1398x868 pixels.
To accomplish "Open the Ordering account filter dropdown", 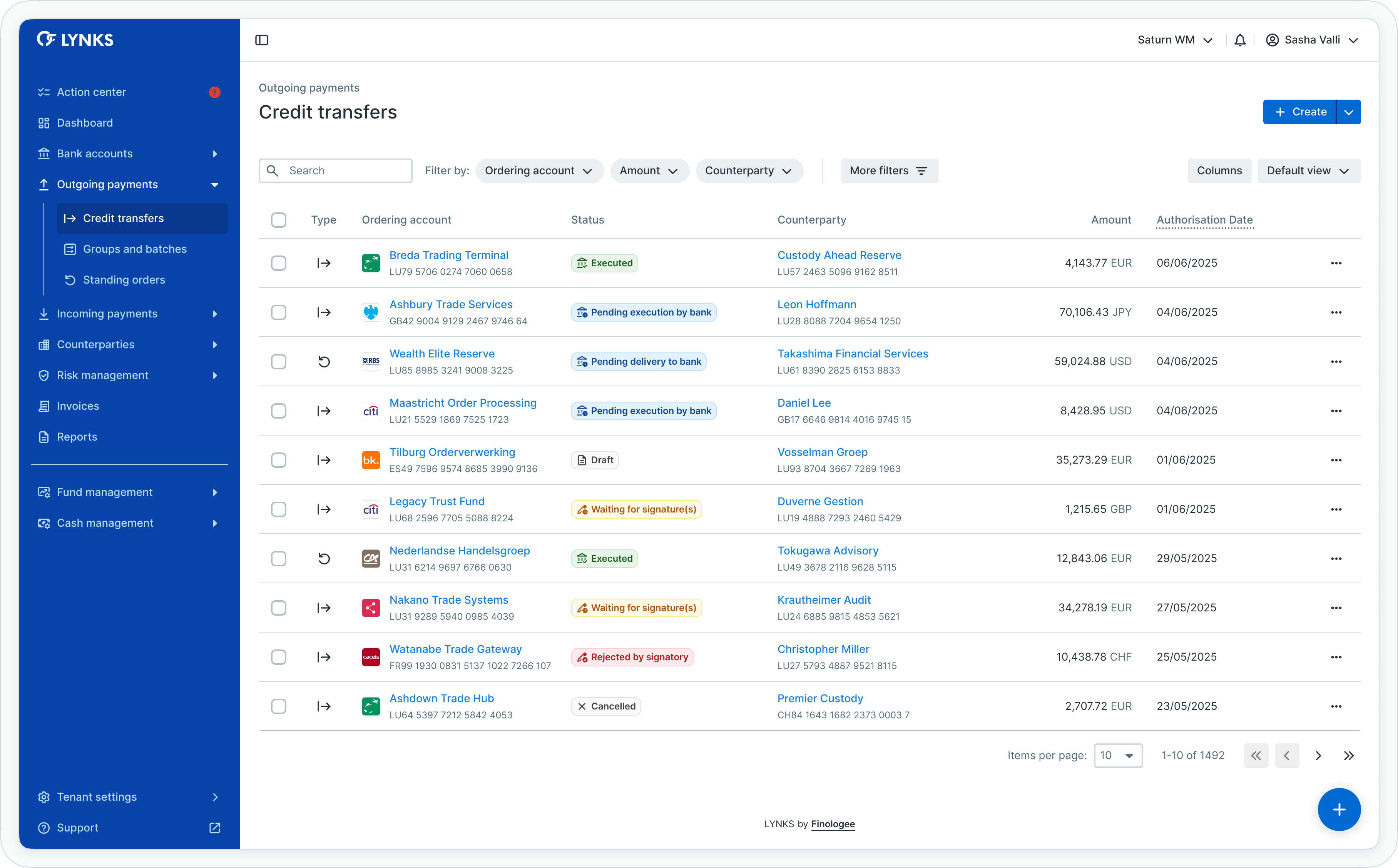I will click(x=538, y=170).
